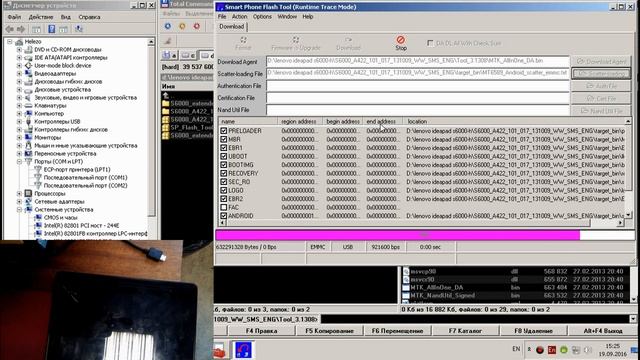Uncheck the RECOVERY partition checkbox
Viewport: 640px width, 360px height.
point(223,173)
